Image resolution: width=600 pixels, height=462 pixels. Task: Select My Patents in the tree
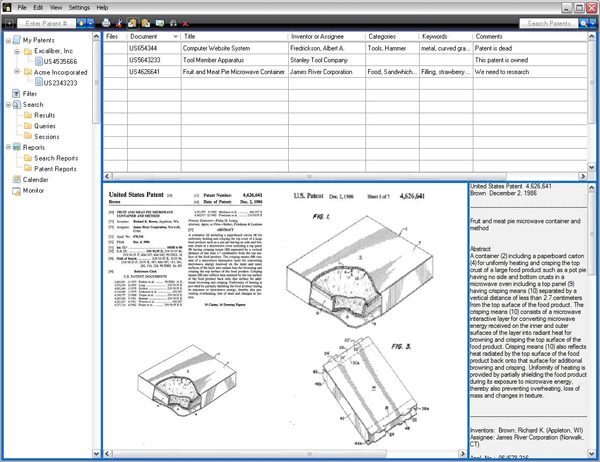(38, 40)
